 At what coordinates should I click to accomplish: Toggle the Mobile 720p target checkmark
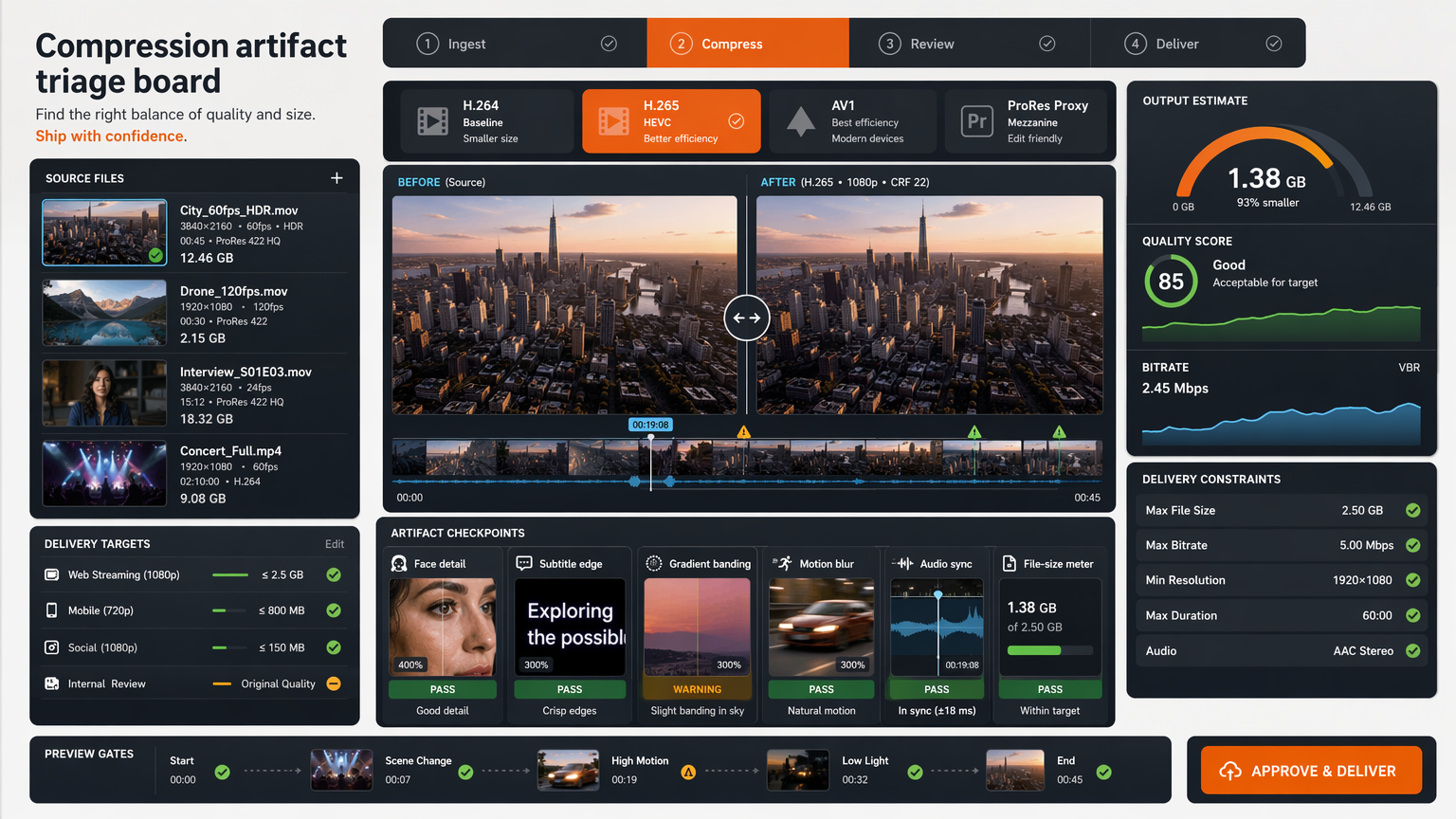tap(334, 610)
